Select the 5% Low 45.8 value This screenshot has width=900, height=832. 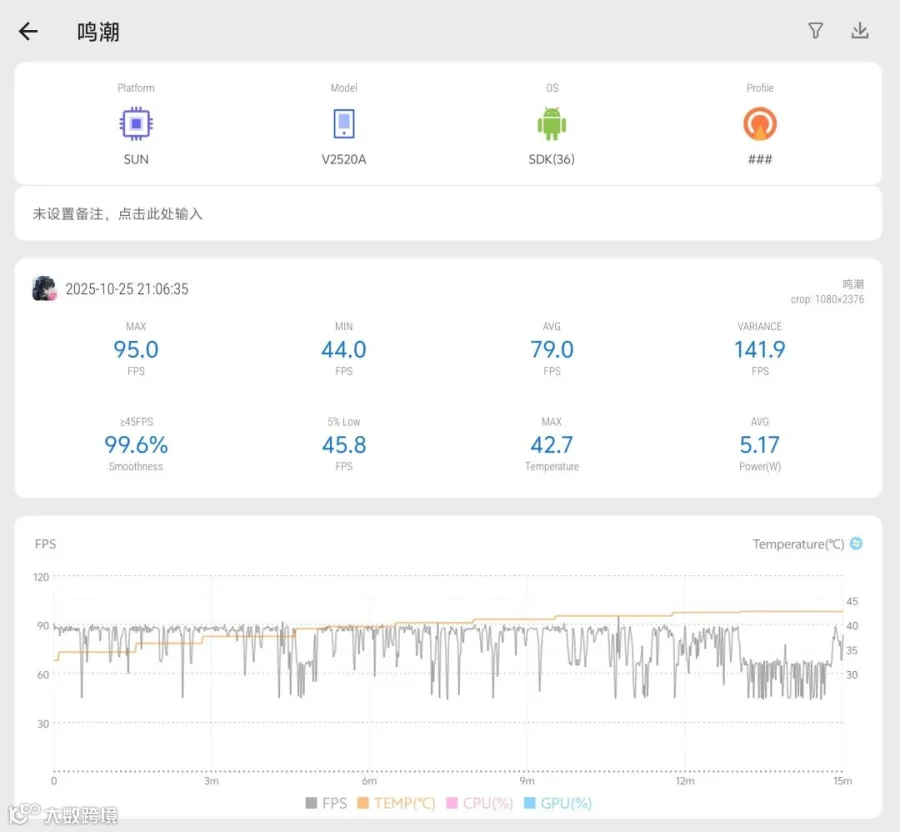(344, 445)
